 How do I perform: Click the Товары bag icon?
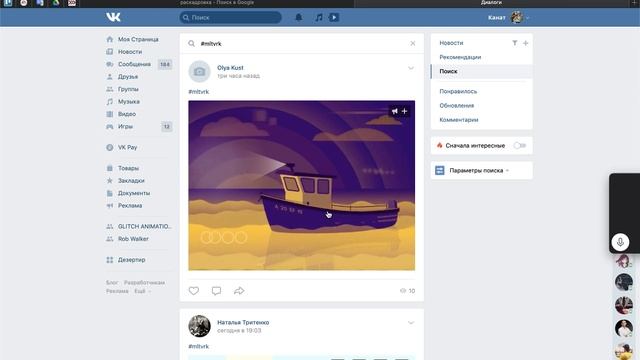[x=110, y=168]
